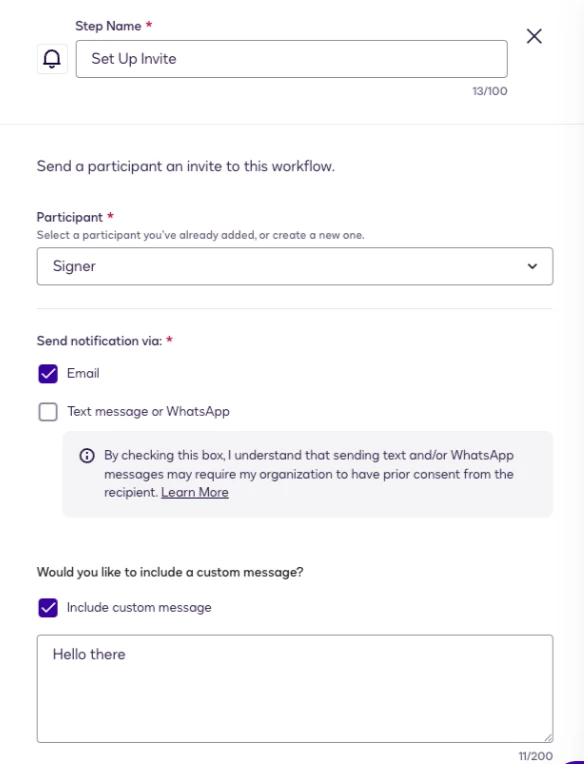Click the Text message or WhatsApp label

tap(148, 411)
